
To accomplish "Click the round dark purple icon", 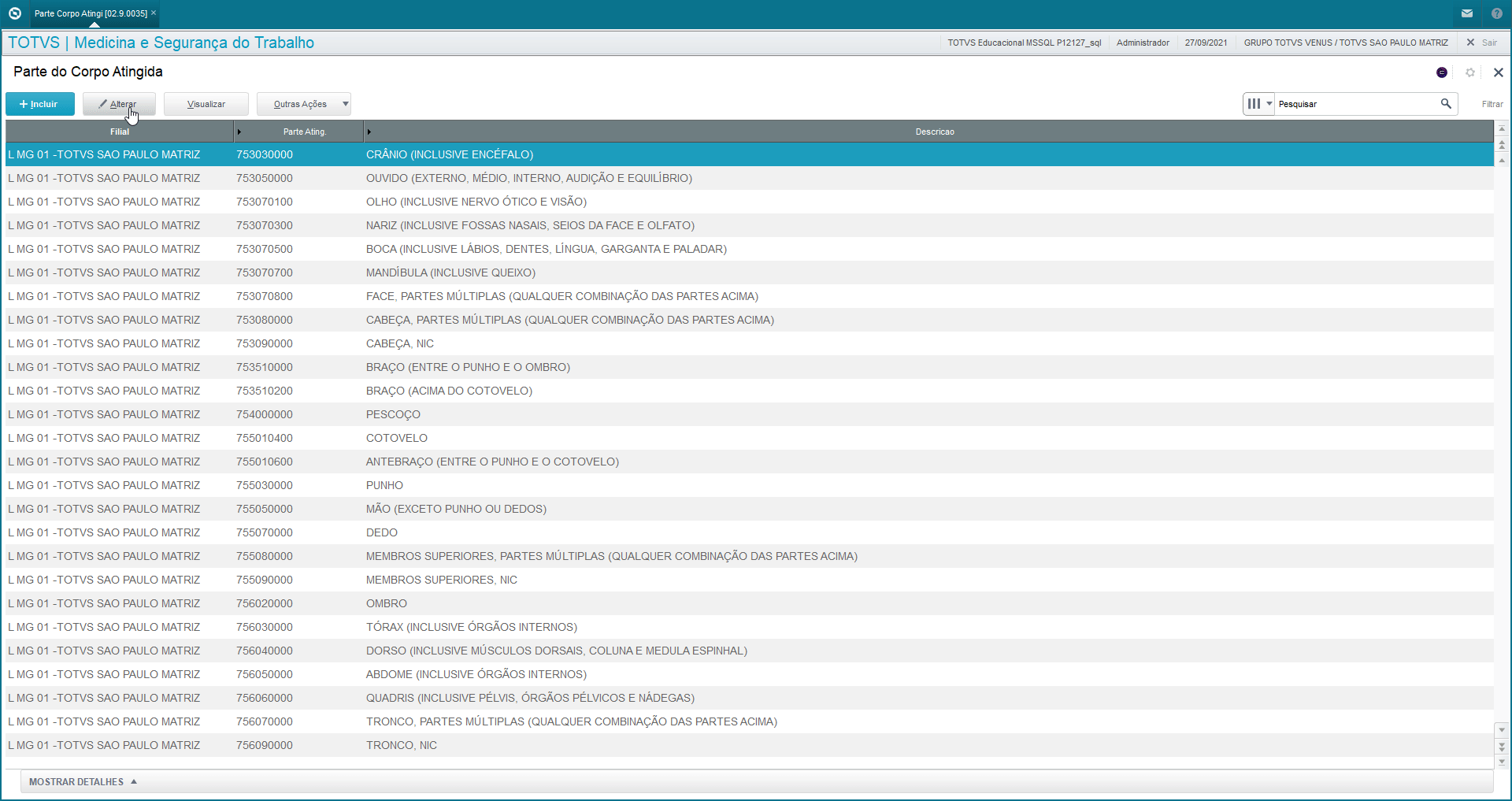I will 1442,72.
